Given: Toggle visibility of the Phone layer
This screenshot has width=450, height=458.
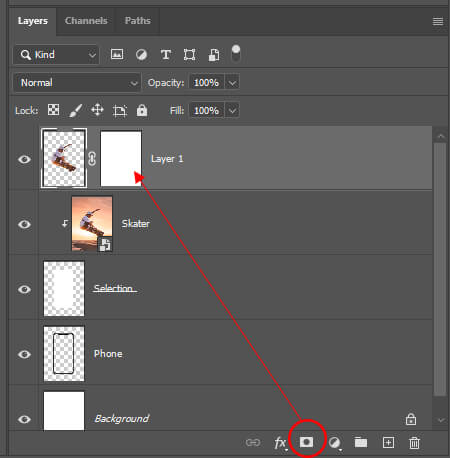Looking at the screenshot, I should (24, 354).
